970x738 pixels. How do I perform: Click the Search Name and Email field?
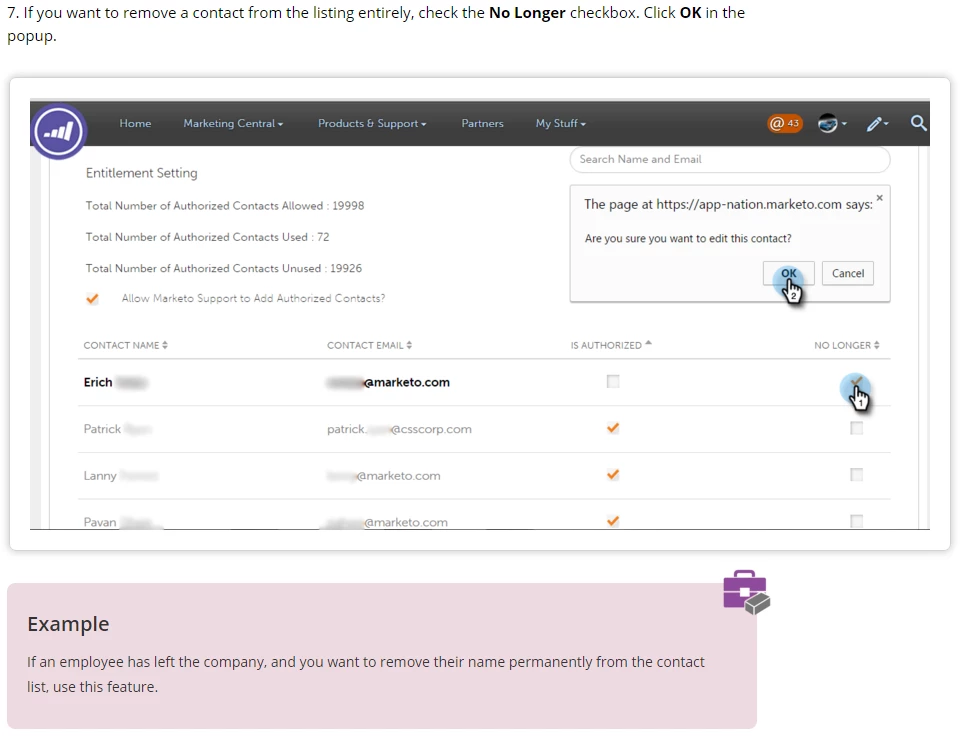click(729, 160)
